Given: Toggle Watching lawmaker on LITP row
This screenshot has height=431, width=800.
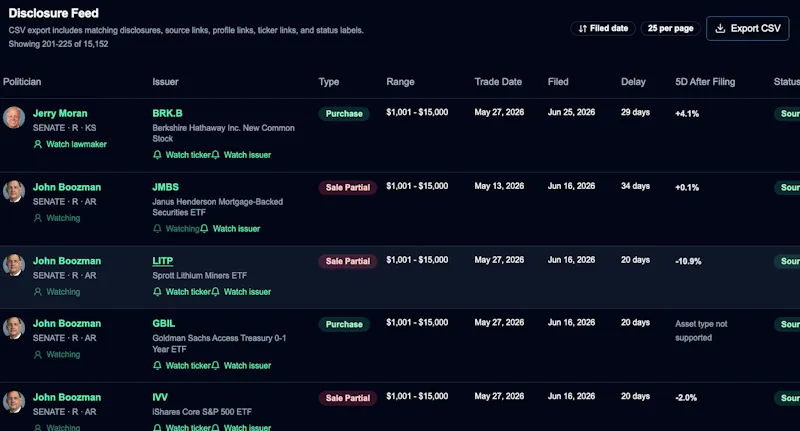Looking at the screenshot, I should tap(57, 292).
